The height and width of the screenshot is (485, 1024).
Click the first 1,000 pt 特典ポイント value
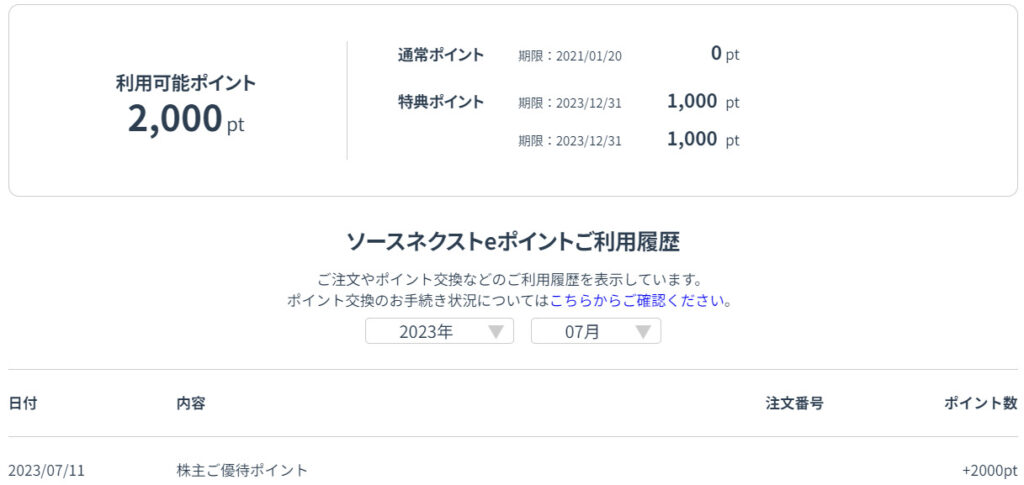click(x=703, y=102)
